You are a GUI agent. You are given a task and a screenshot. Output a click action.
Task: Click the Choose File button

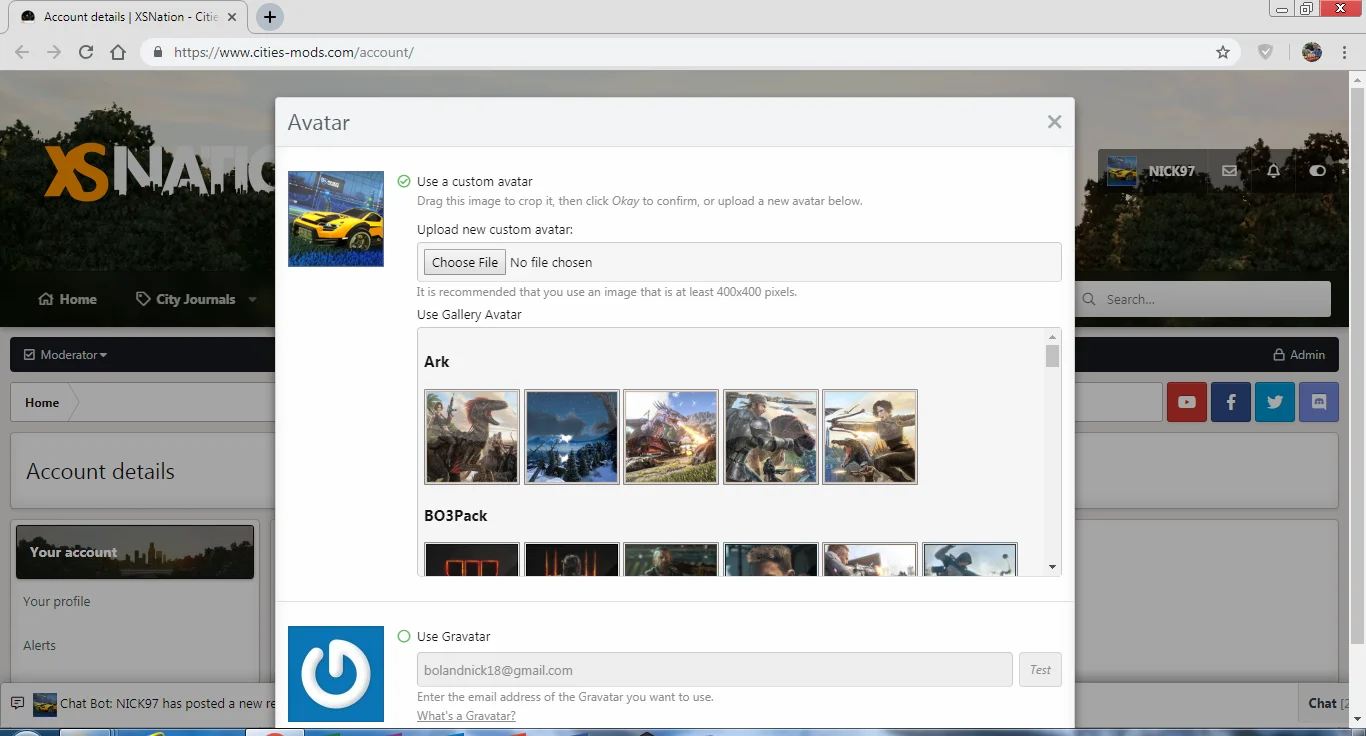(x=465, y=262)
